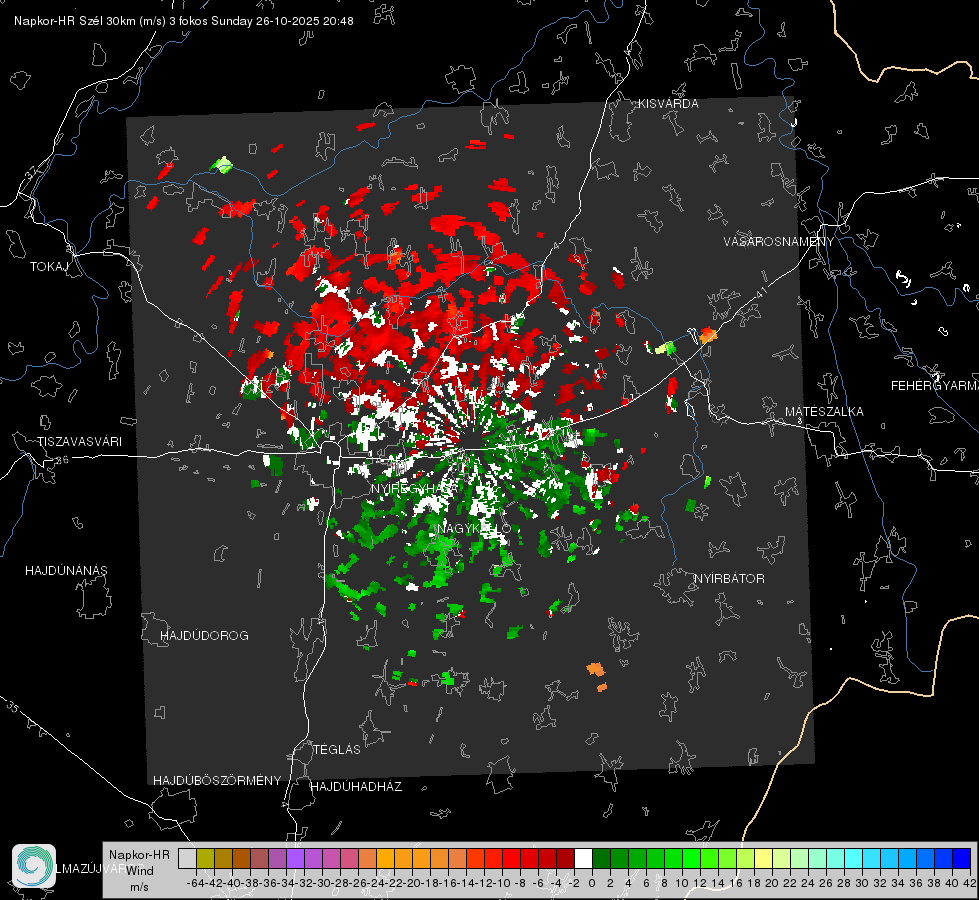Select the KISVÁRDA town label
This screenshot has height=900, width=979.
coord(668,104)
